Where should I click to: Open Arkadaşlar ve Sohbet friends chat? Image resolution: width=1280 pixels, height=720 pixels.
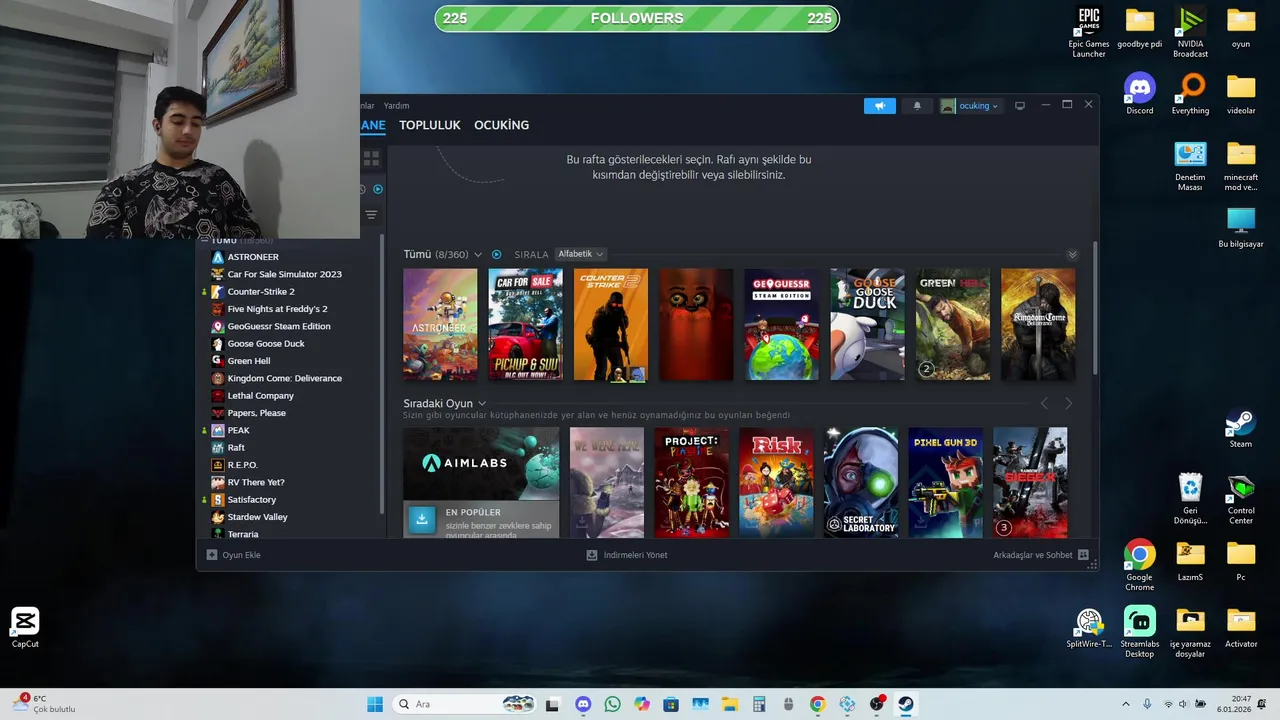(1041, 555)
